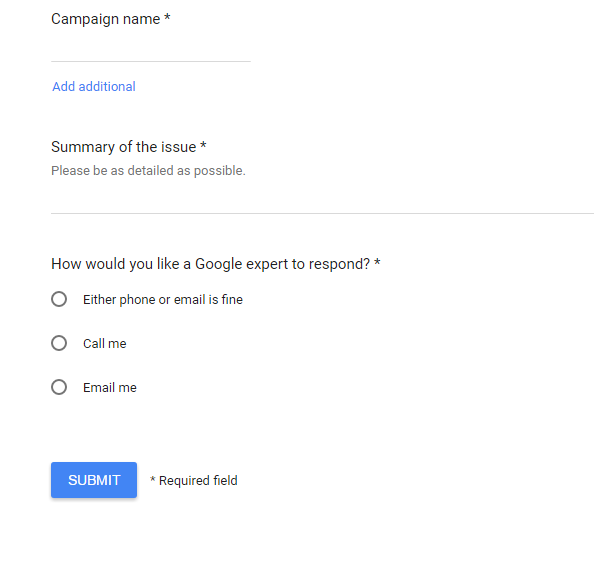Click the asterisk after the respond question

(x=377, y=262)
